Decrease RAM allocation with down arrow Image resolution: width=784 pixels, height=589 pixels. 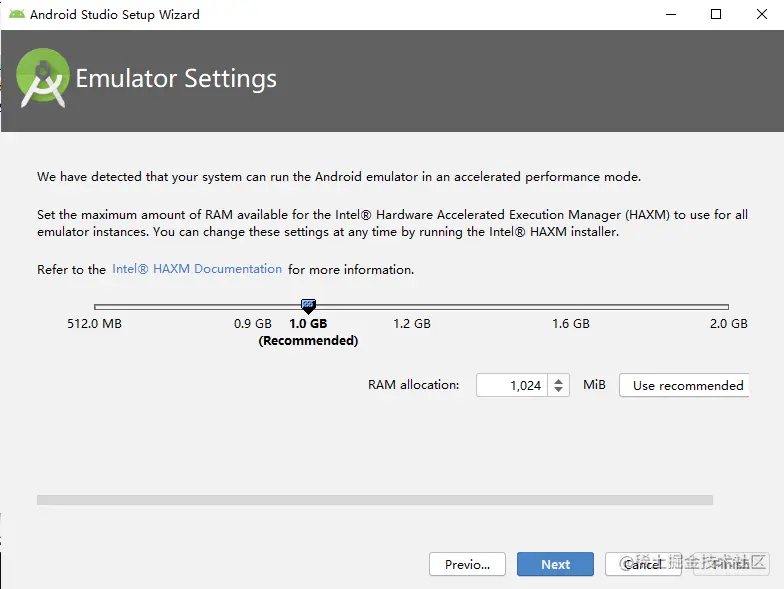click(x=558, y=390)
